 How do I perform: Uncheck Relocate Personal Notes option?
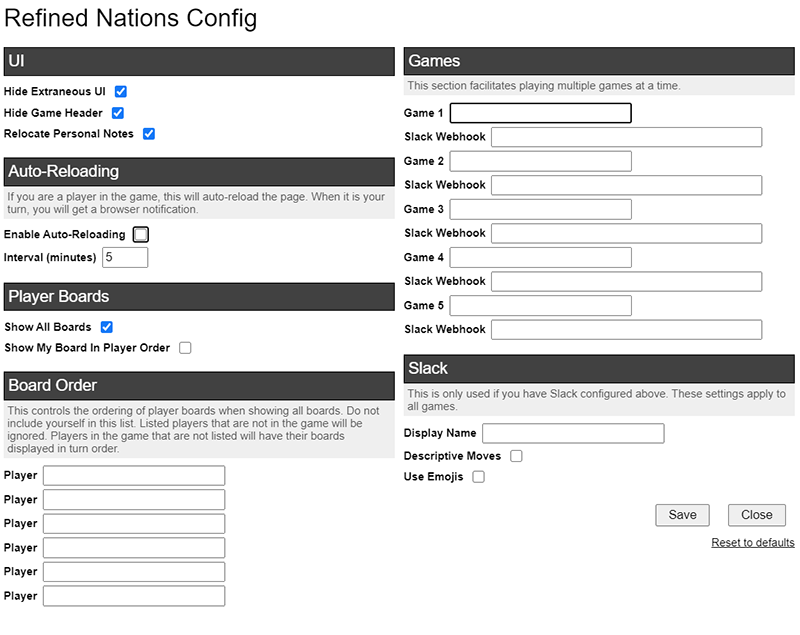[x=149, y=134]
